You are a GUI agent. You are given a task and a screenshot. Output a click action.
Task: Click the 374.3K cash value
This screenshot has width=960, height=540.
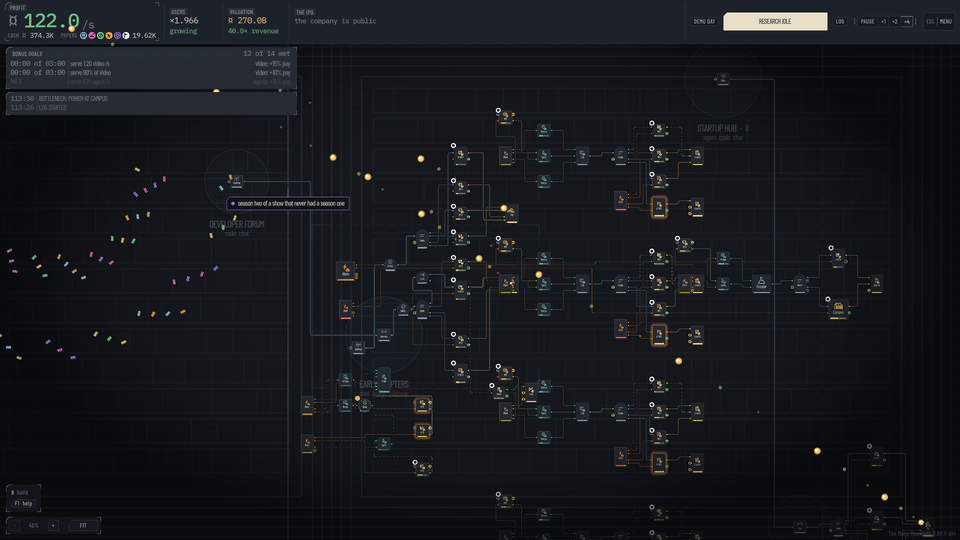(x=42, y=36)
